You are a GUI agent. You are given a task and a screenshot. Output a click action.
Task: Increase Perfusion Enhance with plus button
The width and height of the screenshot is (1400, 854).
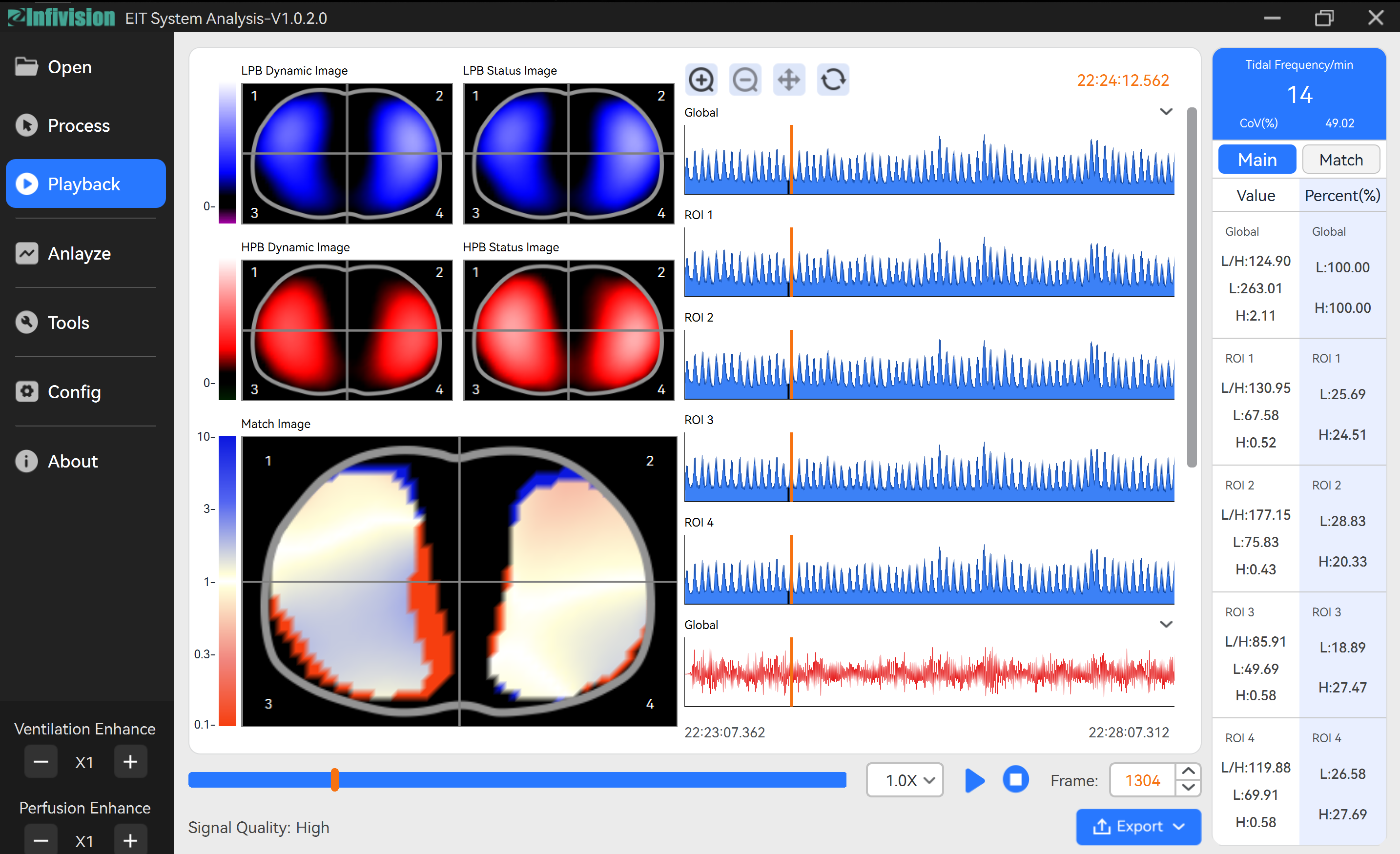click(x=130, y=840)
